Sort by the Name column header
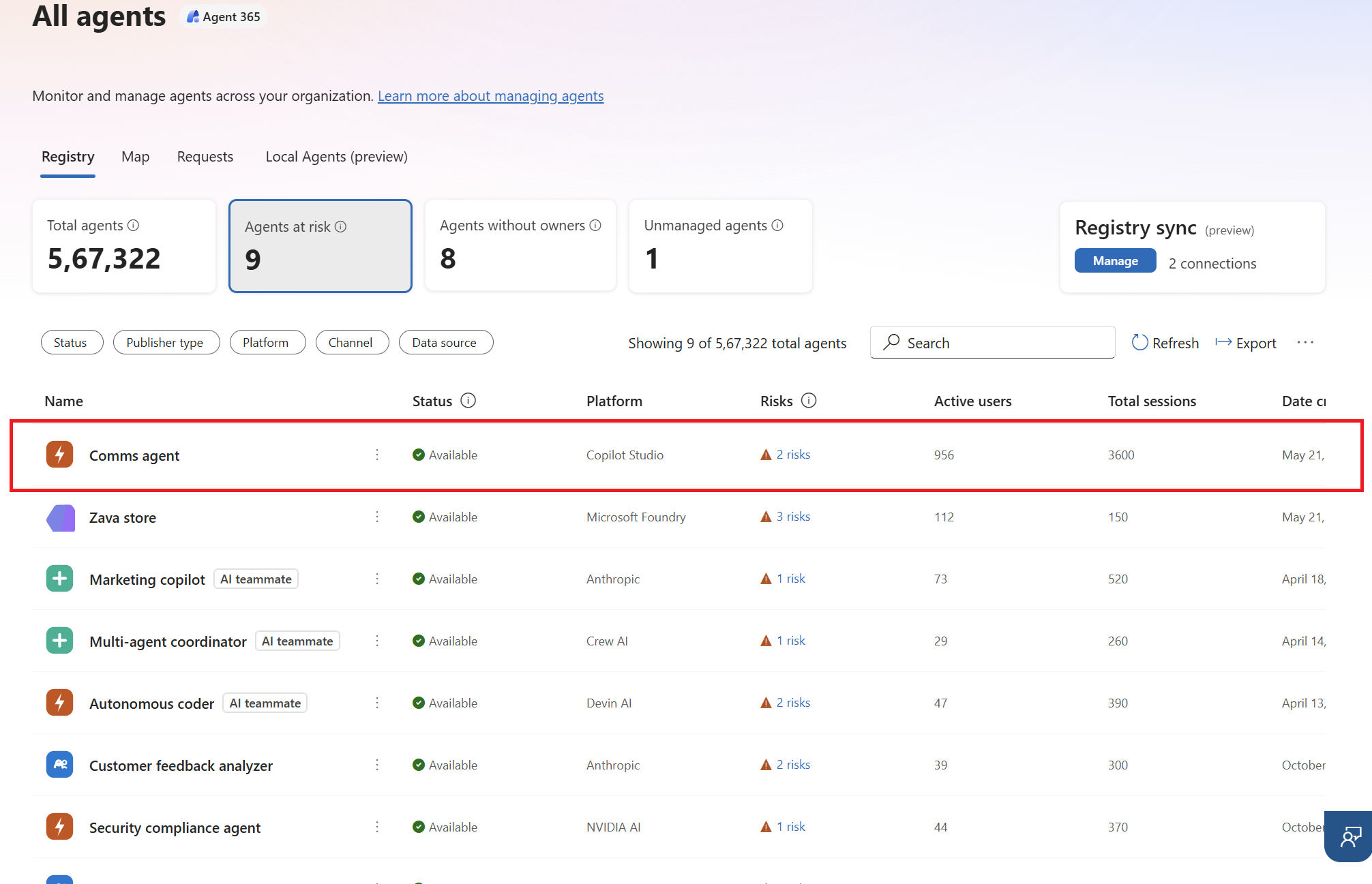This screenshot has width=1372, height=884. (64, 401)
